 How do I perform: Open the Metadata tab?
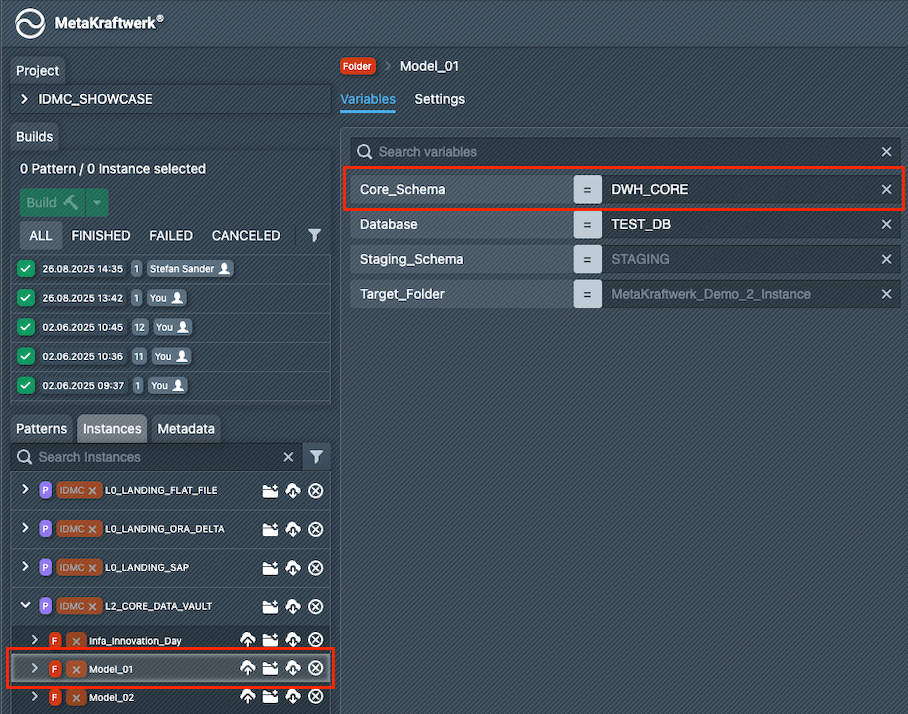pyautogui.click(x=185, y=429)
